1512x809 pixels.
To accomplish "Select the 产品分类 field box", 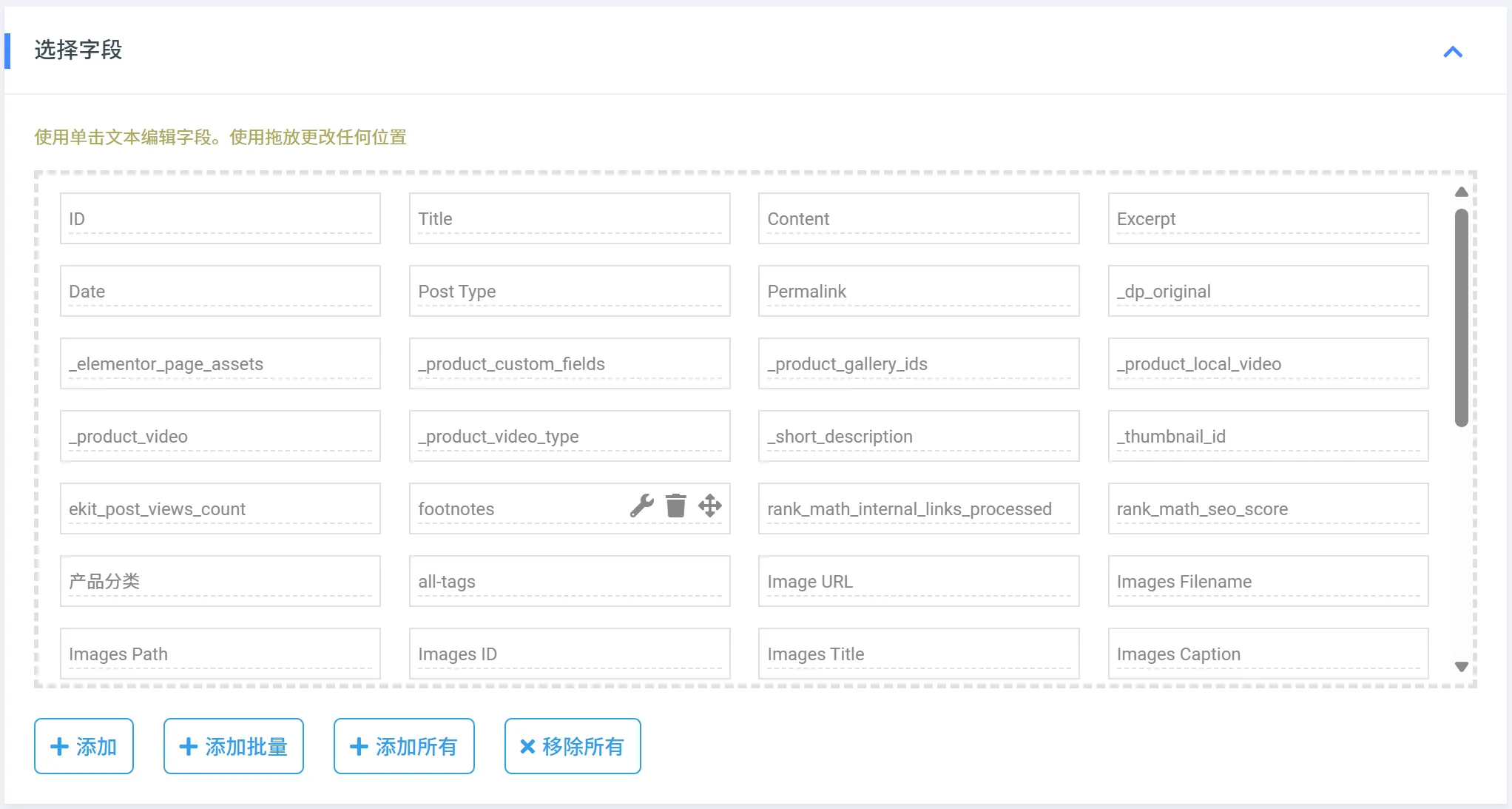I will 220,582.
